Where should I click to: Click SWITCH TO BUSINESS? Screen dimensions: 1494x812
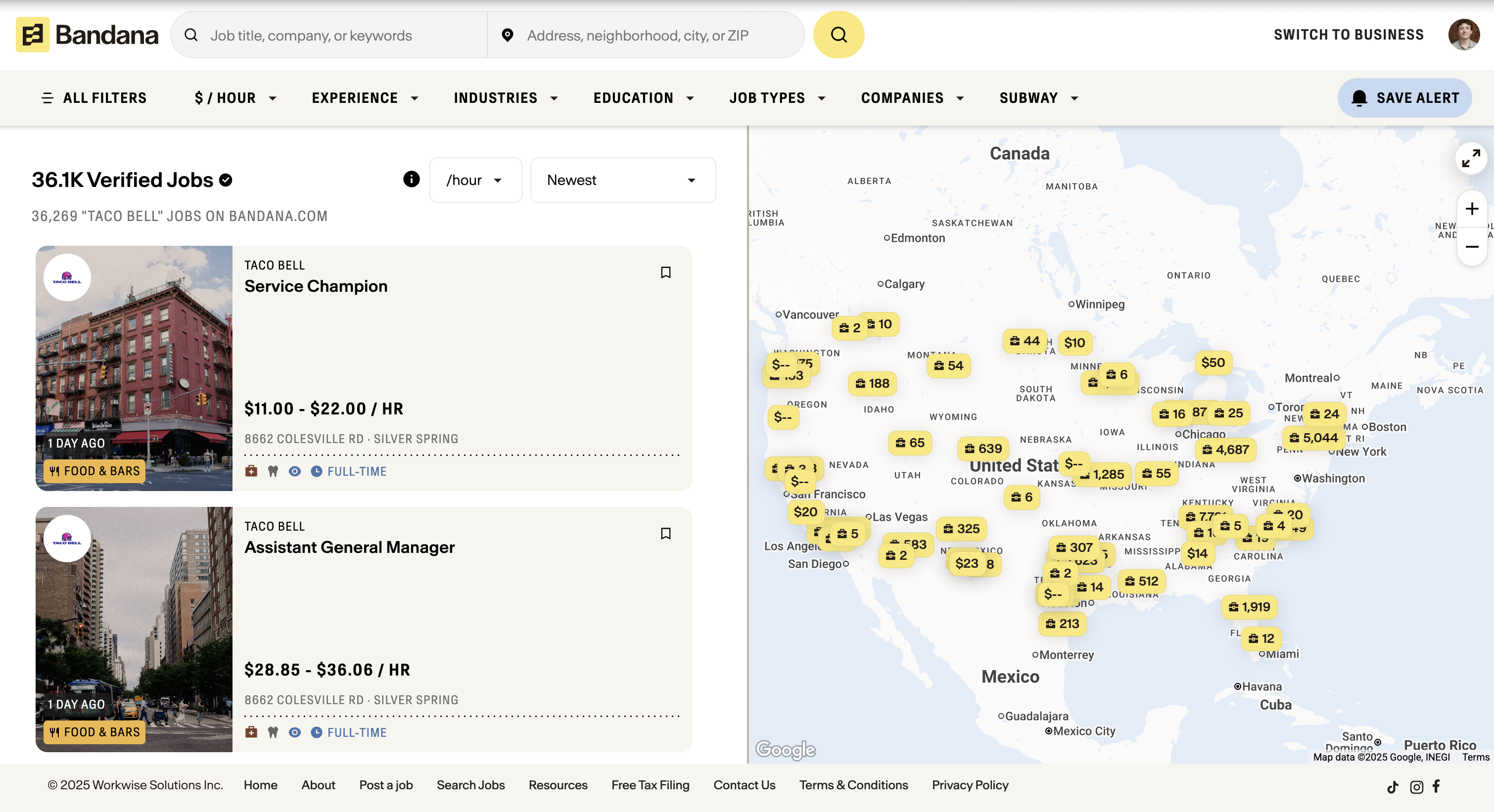1349,35
